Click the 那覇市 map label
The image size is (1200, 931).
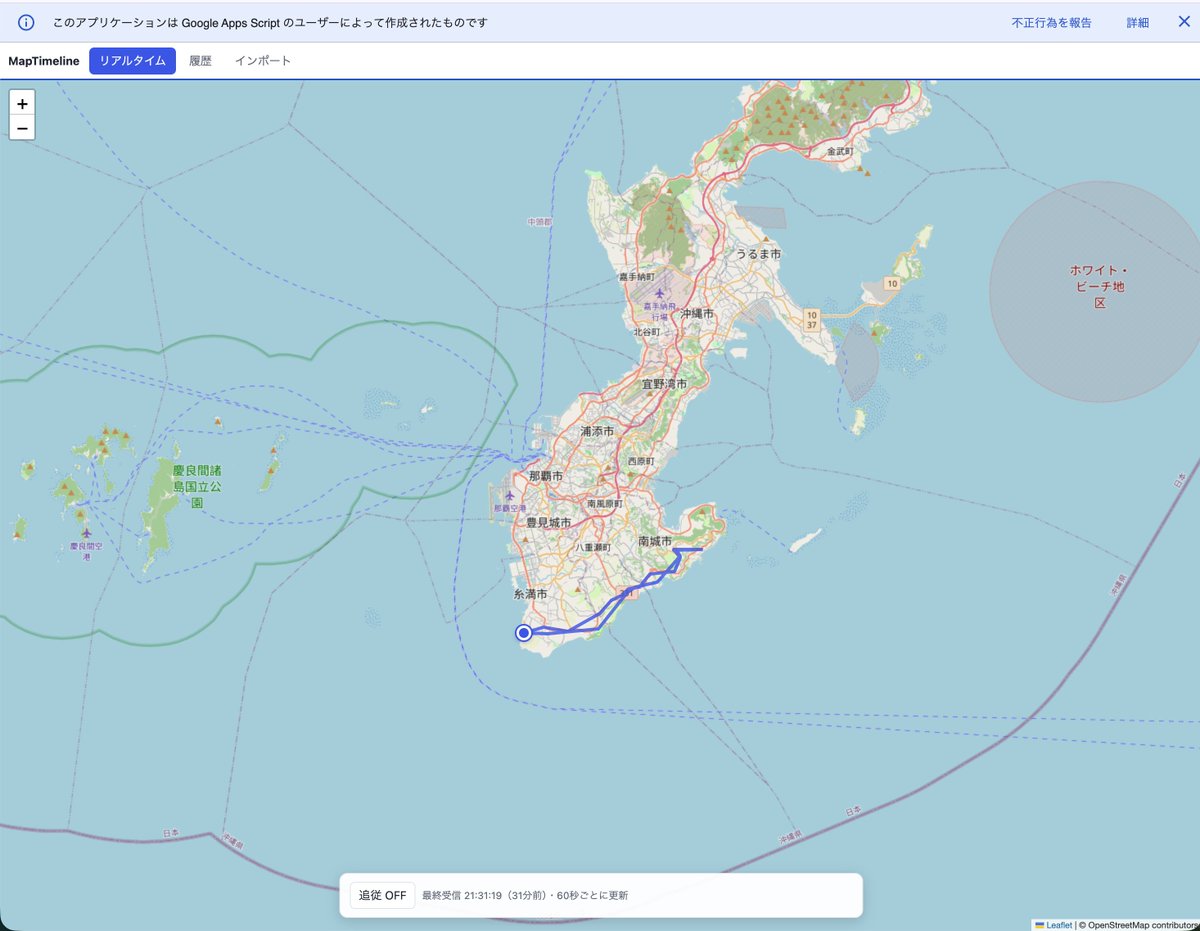(547, 477)
